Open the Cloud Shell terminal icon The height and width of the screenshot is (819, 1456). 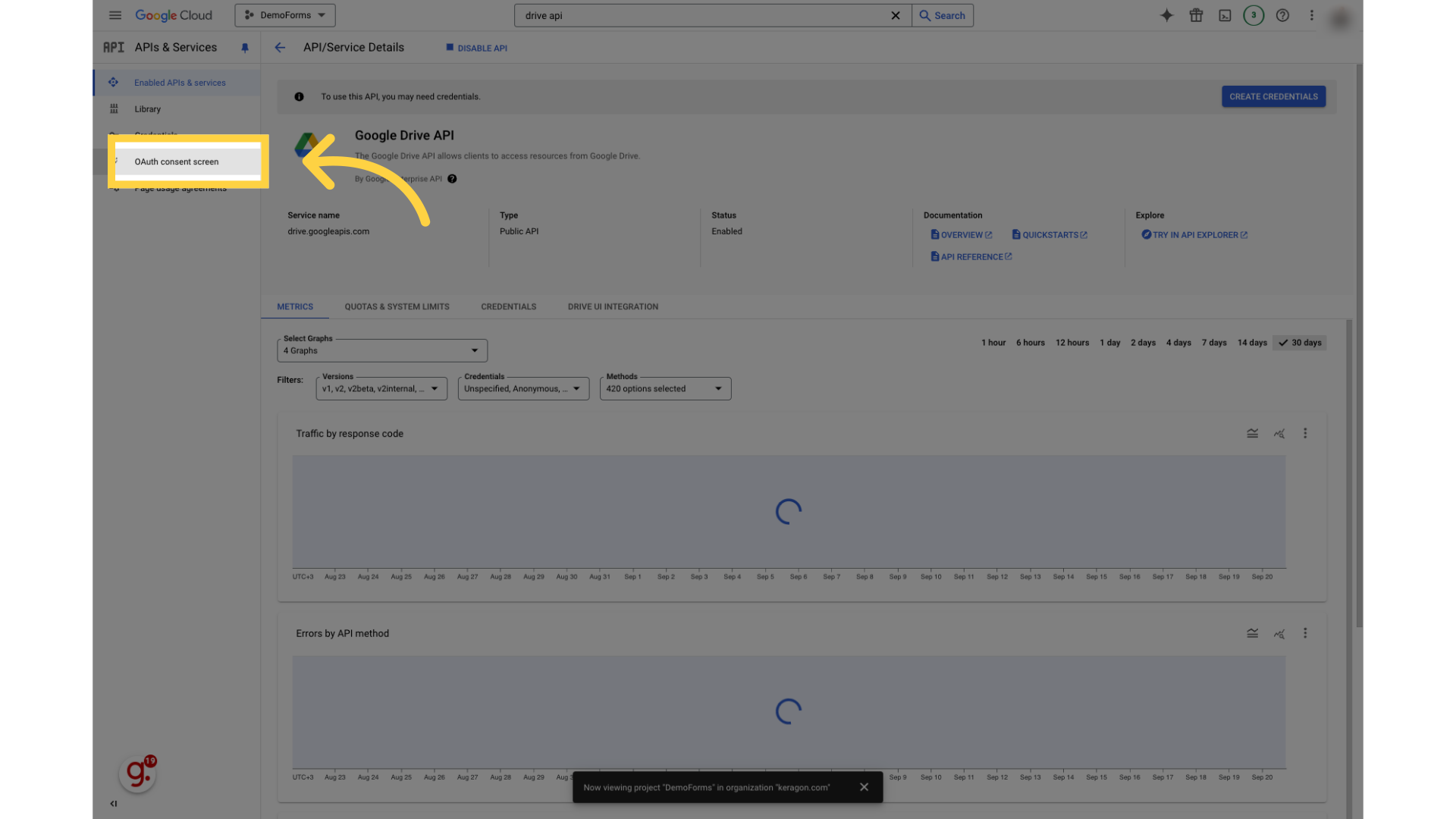(x=1225, y=15)
